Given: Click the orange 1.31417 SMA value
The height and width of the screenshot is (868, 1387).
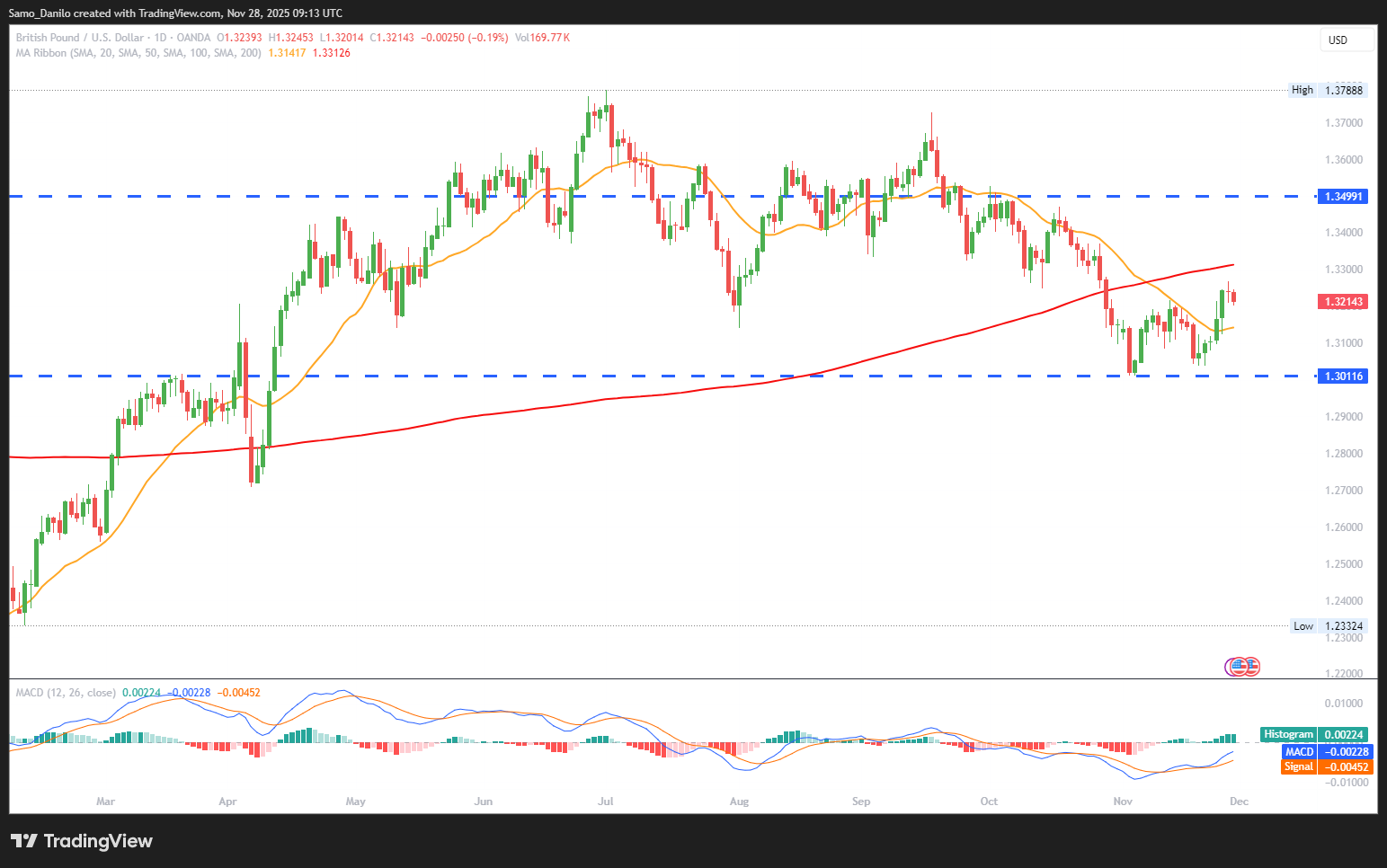Looking at the screenshot, I should [x=287, y=53].
